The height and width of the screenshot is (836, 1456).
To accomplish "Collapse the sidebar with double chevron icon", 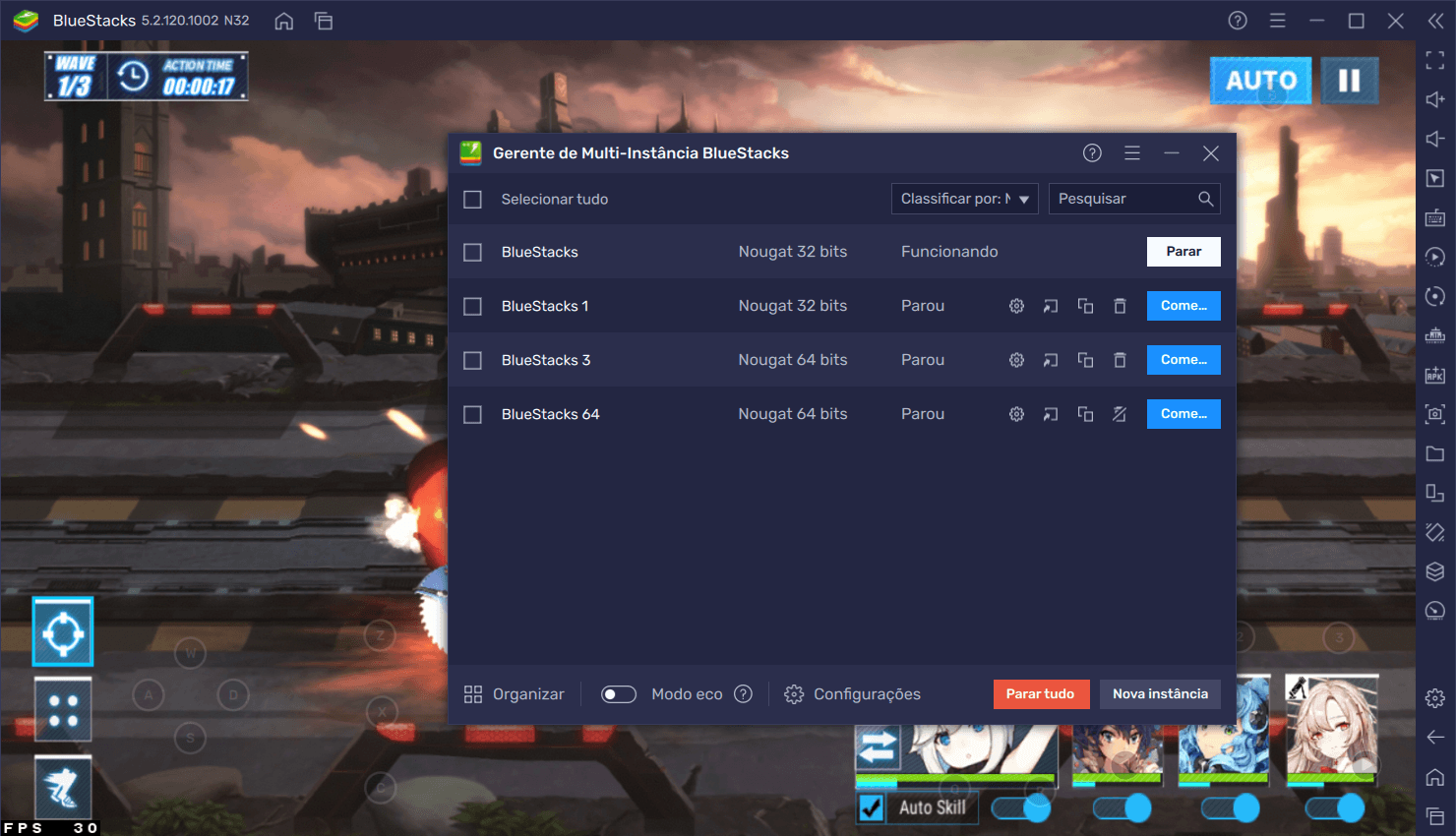I will (1435, 21).
